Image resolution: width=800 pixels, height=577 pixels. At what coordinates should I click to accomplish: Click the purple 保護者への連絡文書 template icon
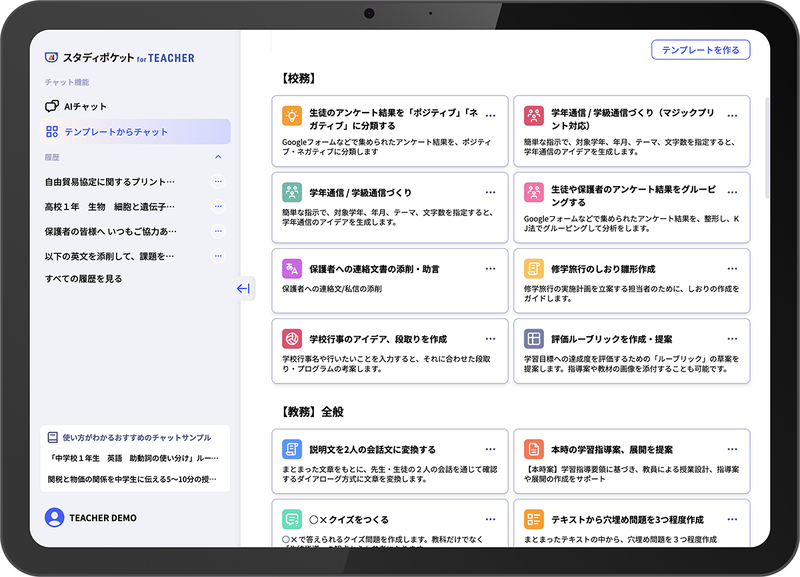pos(289,267)
